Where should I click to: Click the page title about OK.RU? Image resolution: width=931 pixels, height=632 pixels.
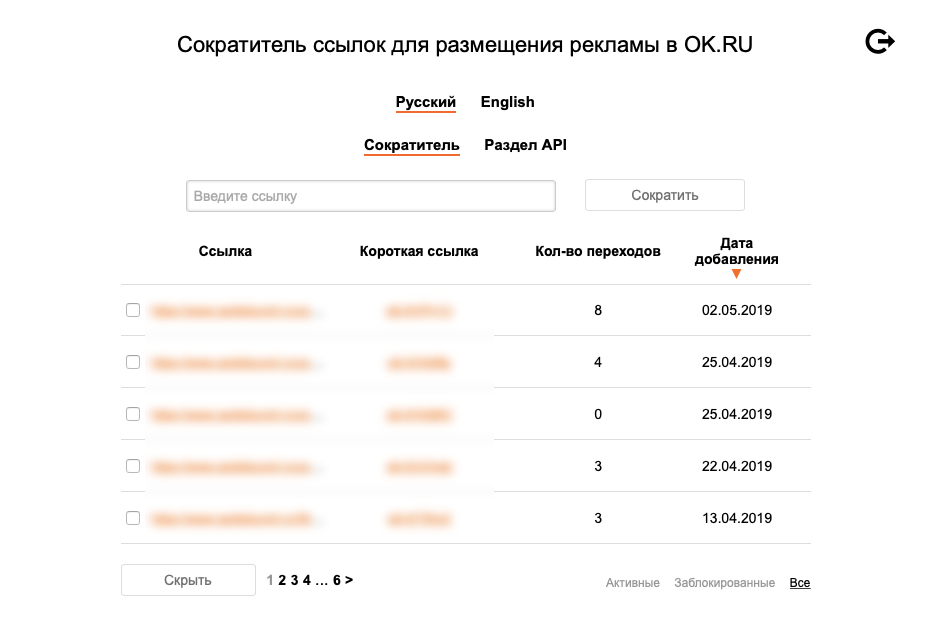click(x=465, y=45)
